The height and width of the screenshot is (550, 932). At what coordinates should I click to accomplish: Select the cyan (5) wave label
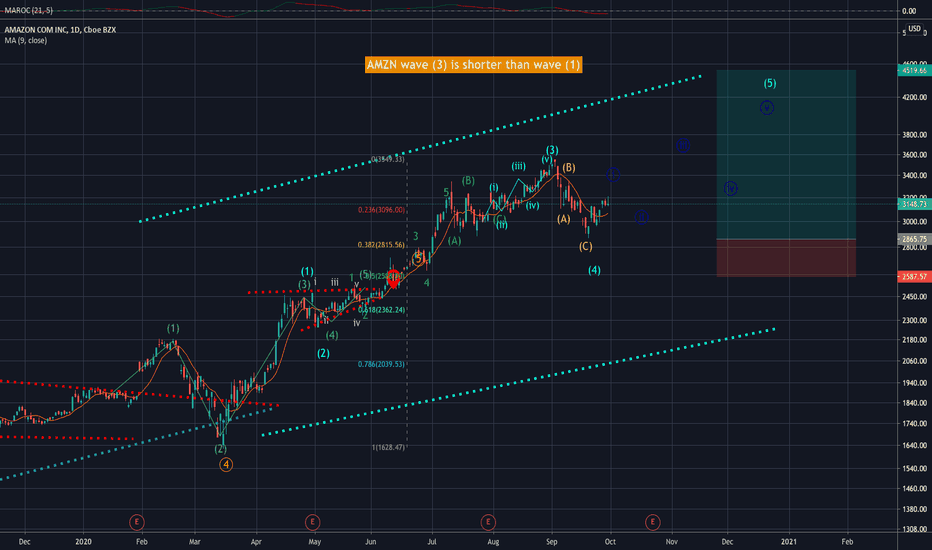click(x=770, y=83)
